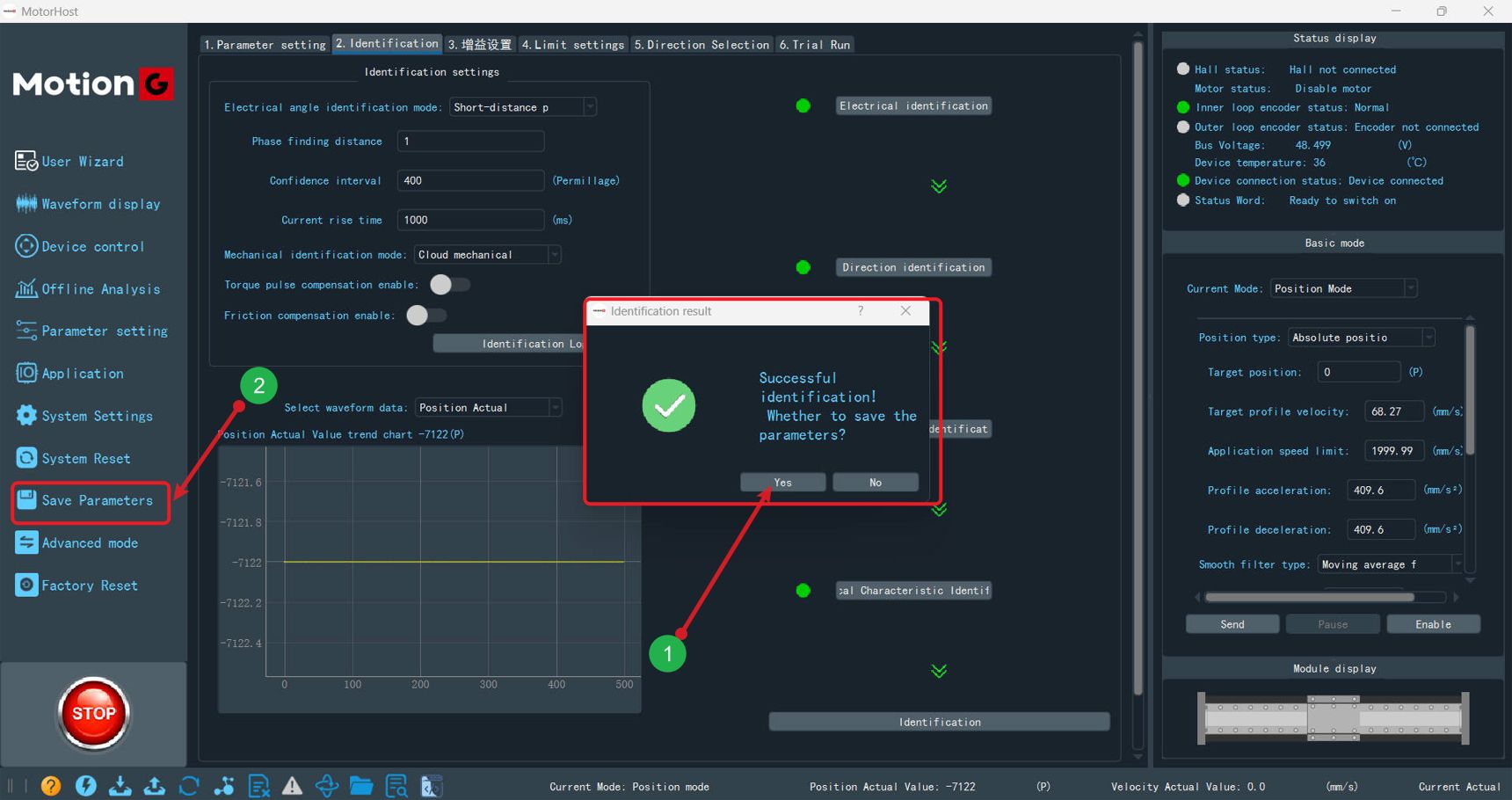Click the MotionG logo

click(x=93, y=84)
